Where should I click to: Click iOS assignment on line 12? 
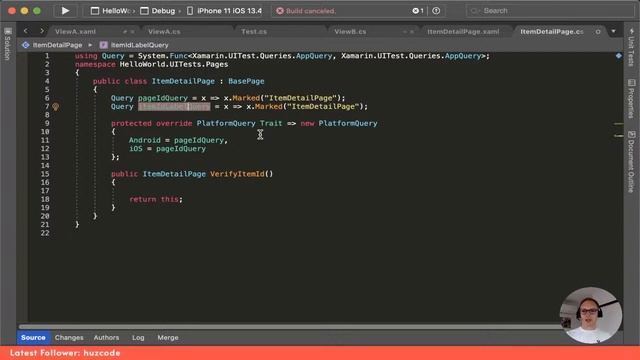point(167,149)
